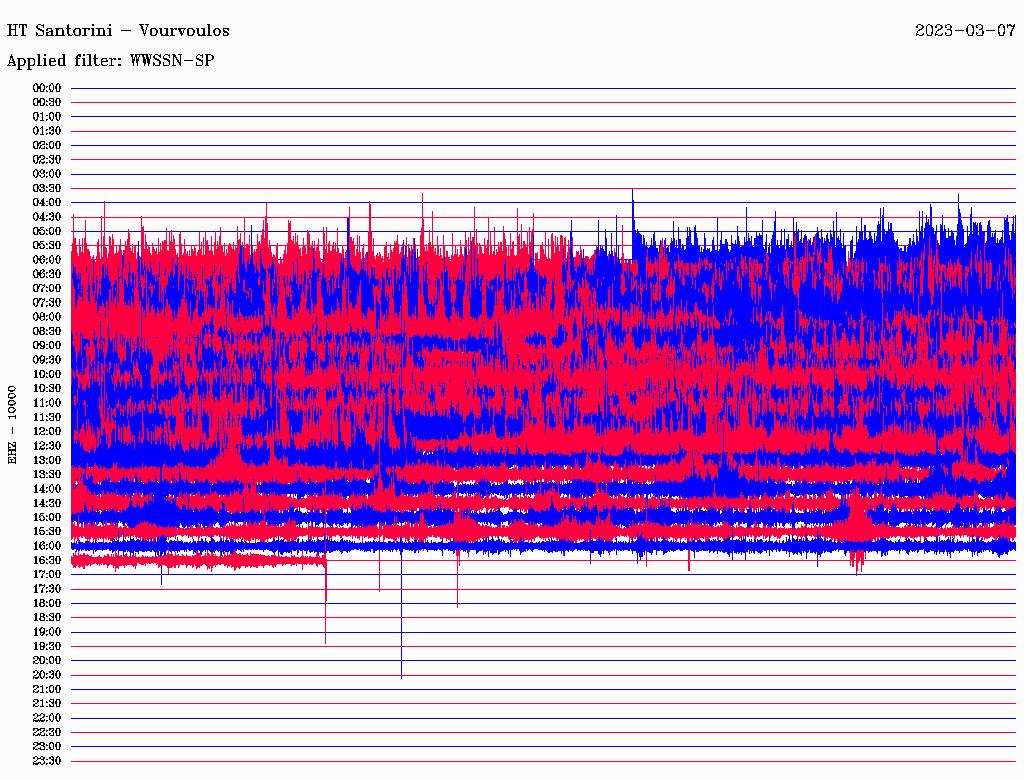1024x780 pixels.
Task: Click the 23:30 time label
Action: coord(47,760)
